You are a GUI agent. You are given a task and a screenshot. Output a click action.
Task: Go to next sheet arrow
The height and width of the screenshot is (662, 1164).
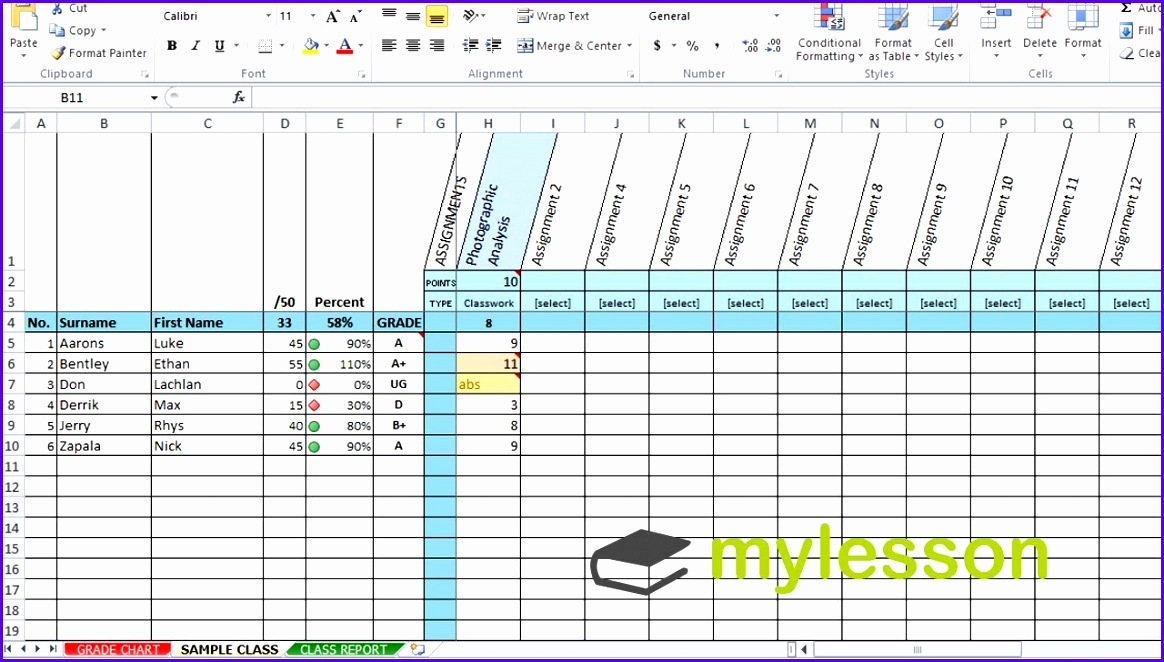(x=38, y=649)
